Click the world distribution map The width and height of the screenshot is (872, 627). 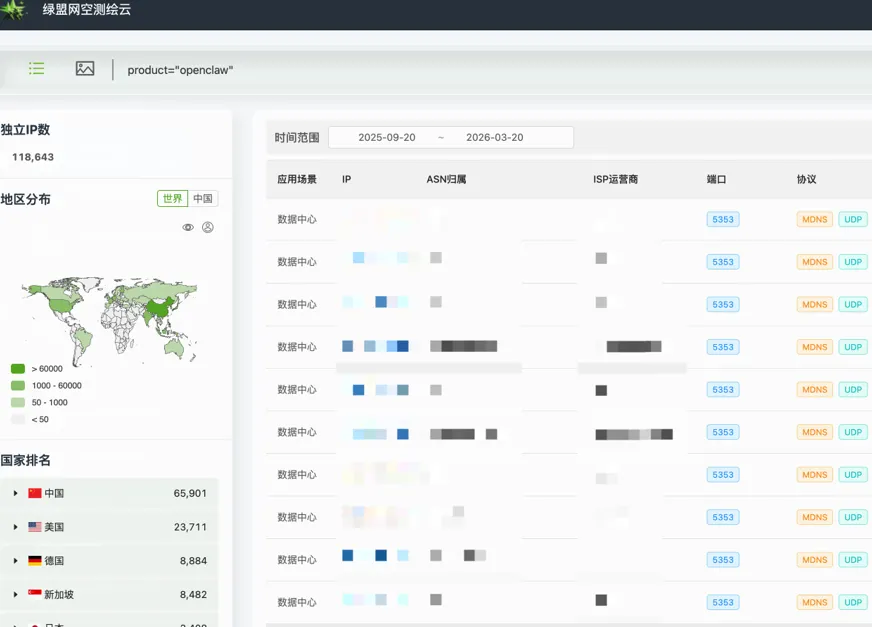click(110, 320)
